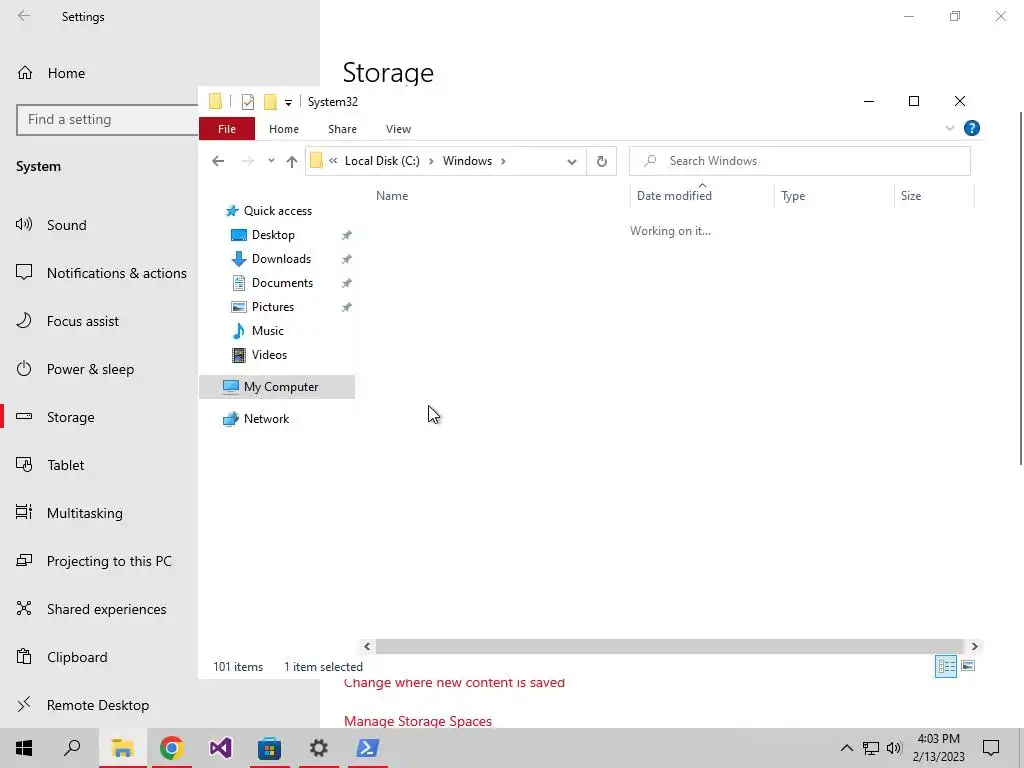The width and height of the screenshot is (1024, 768).
Task: Open the Share ribbon tab
Action: coord(342,129)
